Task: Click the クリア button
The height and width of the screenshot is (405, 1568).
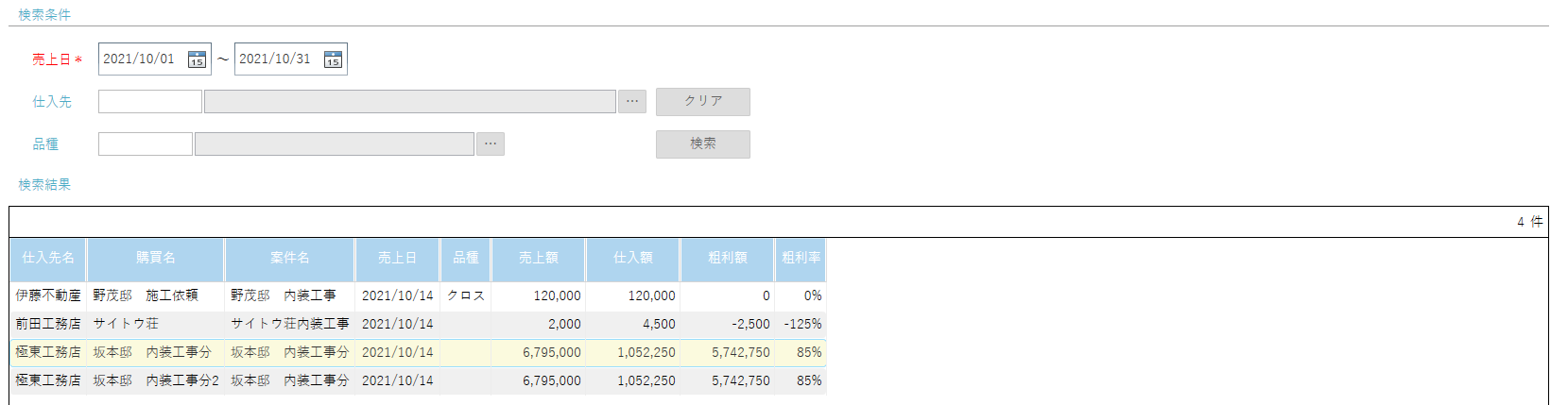Action: [702, 101]
